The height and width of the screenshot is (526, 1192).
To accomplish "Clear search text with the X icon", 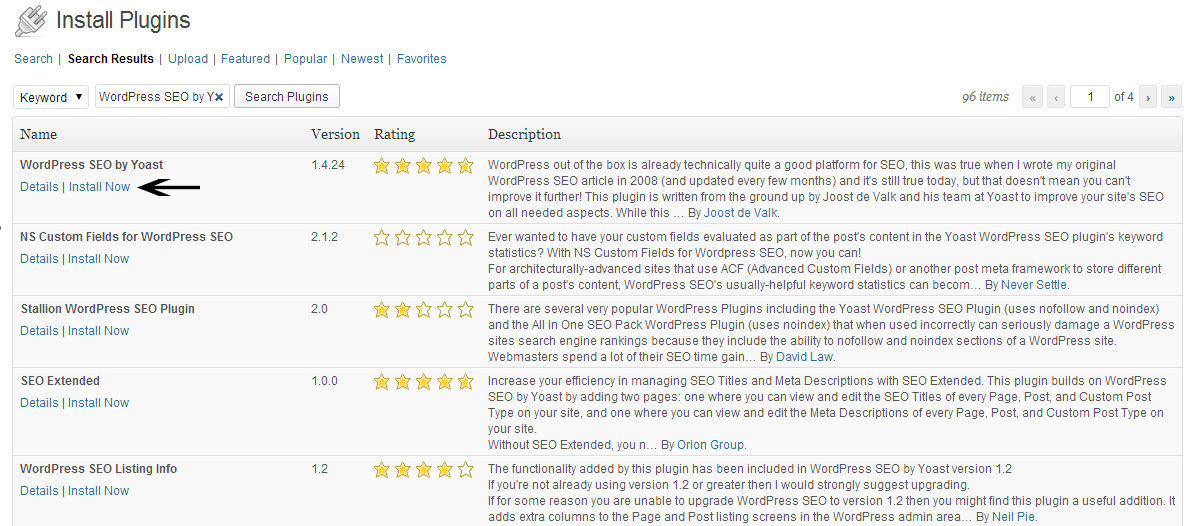I will click(219, 97).
